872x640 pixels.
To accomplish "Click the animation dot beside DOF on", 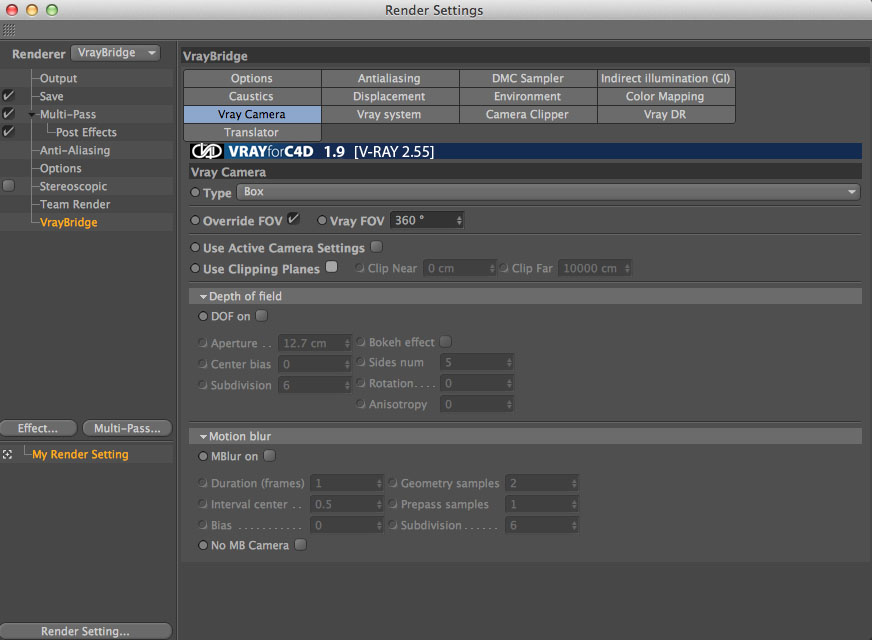I will pyautogui.click(x=203, y=316).
